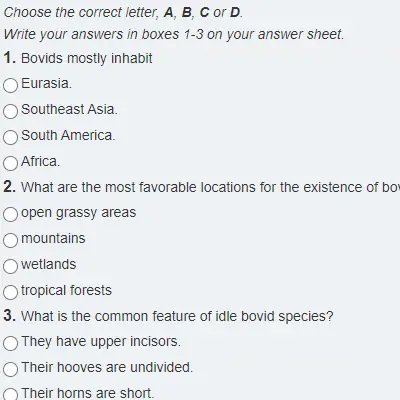The image size is (400, 400).
Task: Click the bold letter D in instructions
Action: 235,12
